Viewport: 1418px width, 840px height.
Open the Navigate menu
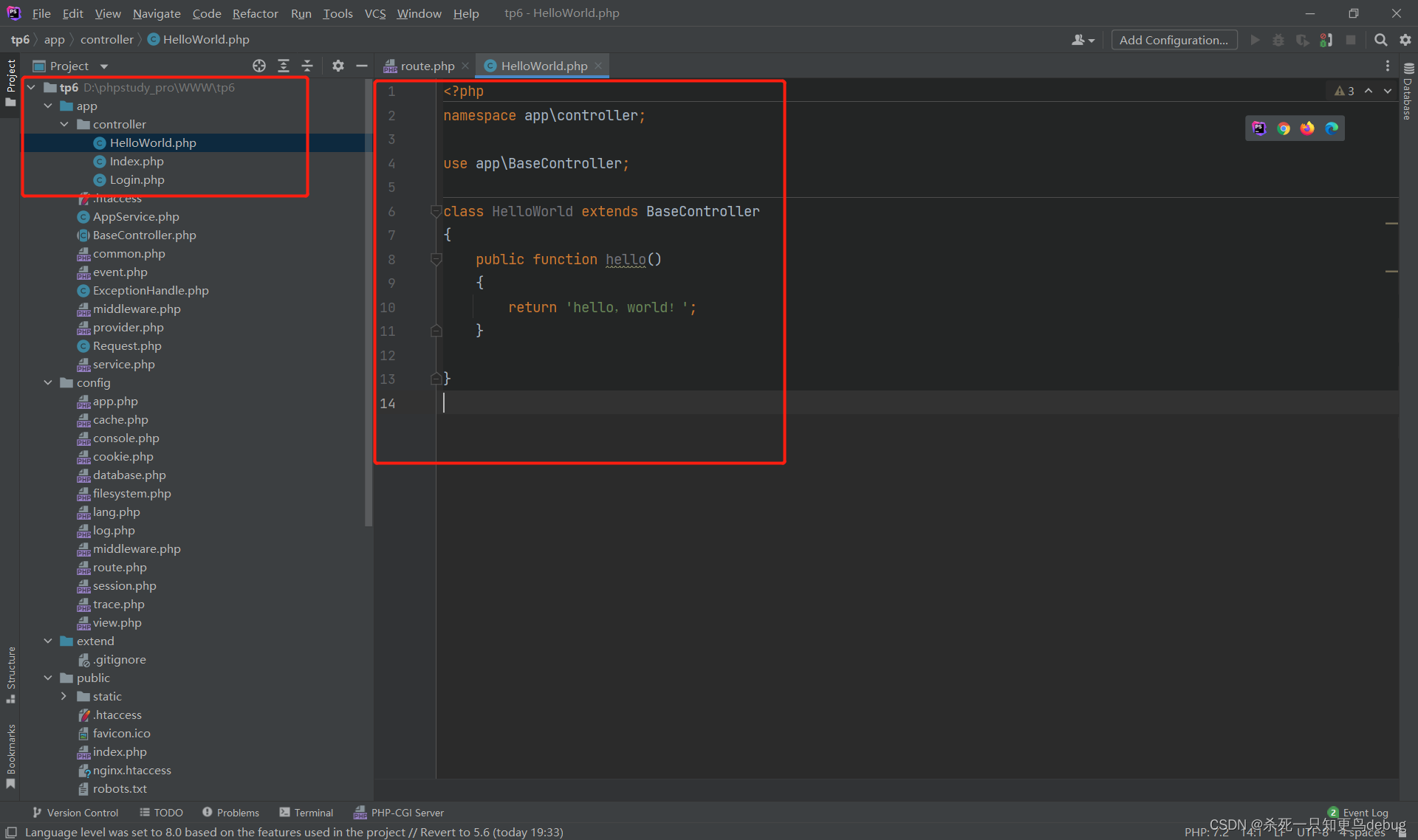coord(157,13)
